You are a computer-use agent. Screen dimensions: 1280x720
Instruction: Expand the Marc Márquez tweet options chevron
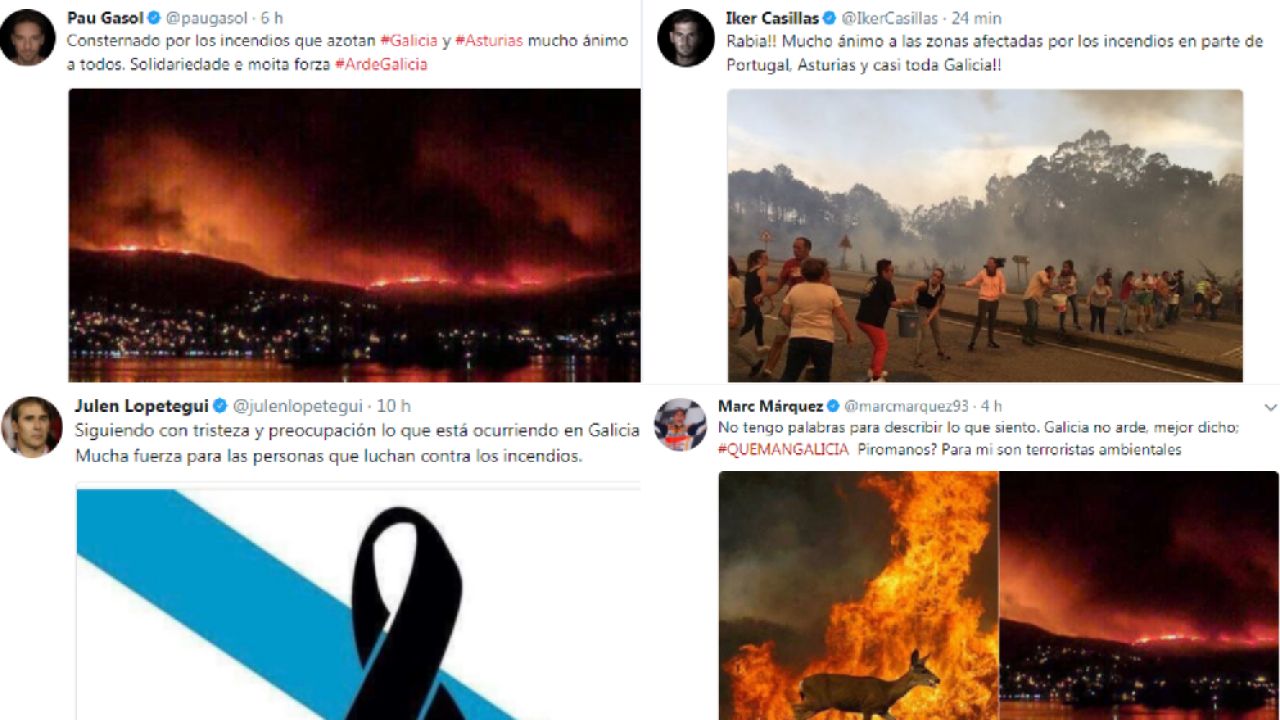(1270, 407)
